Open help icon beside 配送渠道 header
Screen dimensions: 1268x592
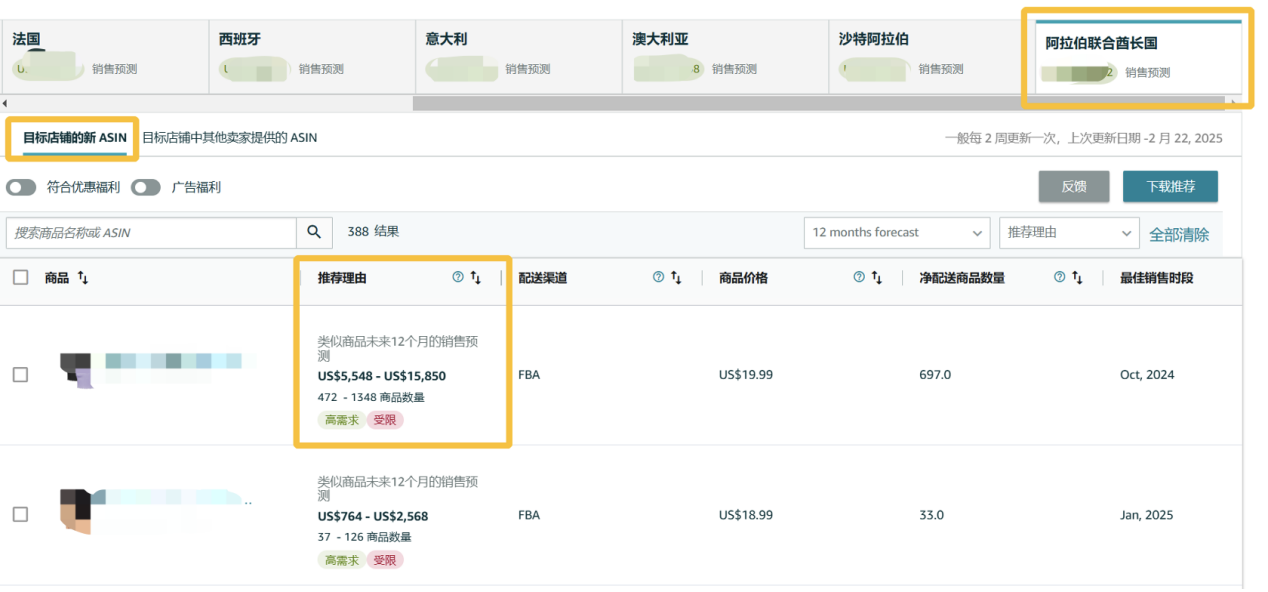pos(658,278)
